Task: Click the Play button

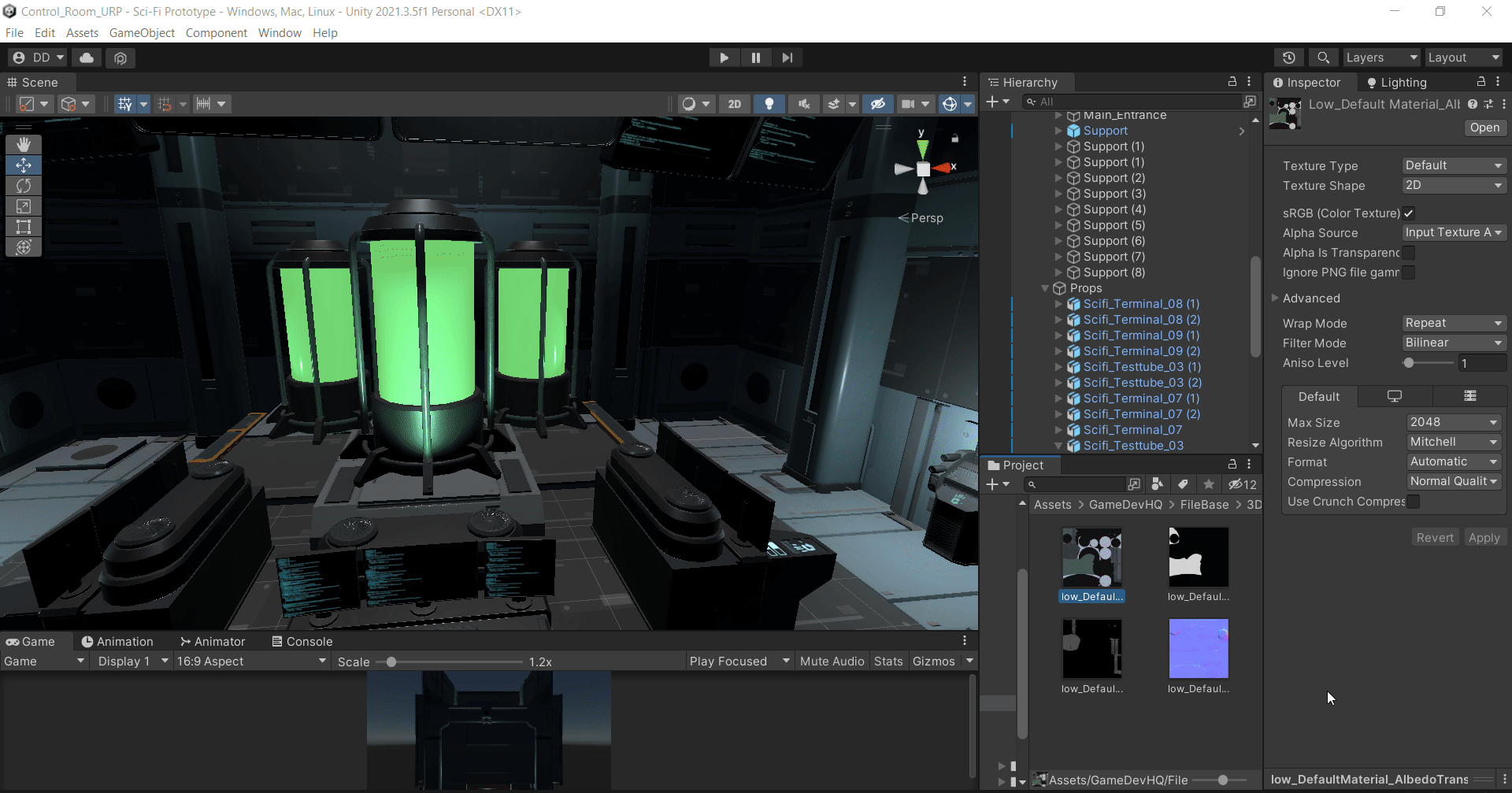Action: (724, 57)
